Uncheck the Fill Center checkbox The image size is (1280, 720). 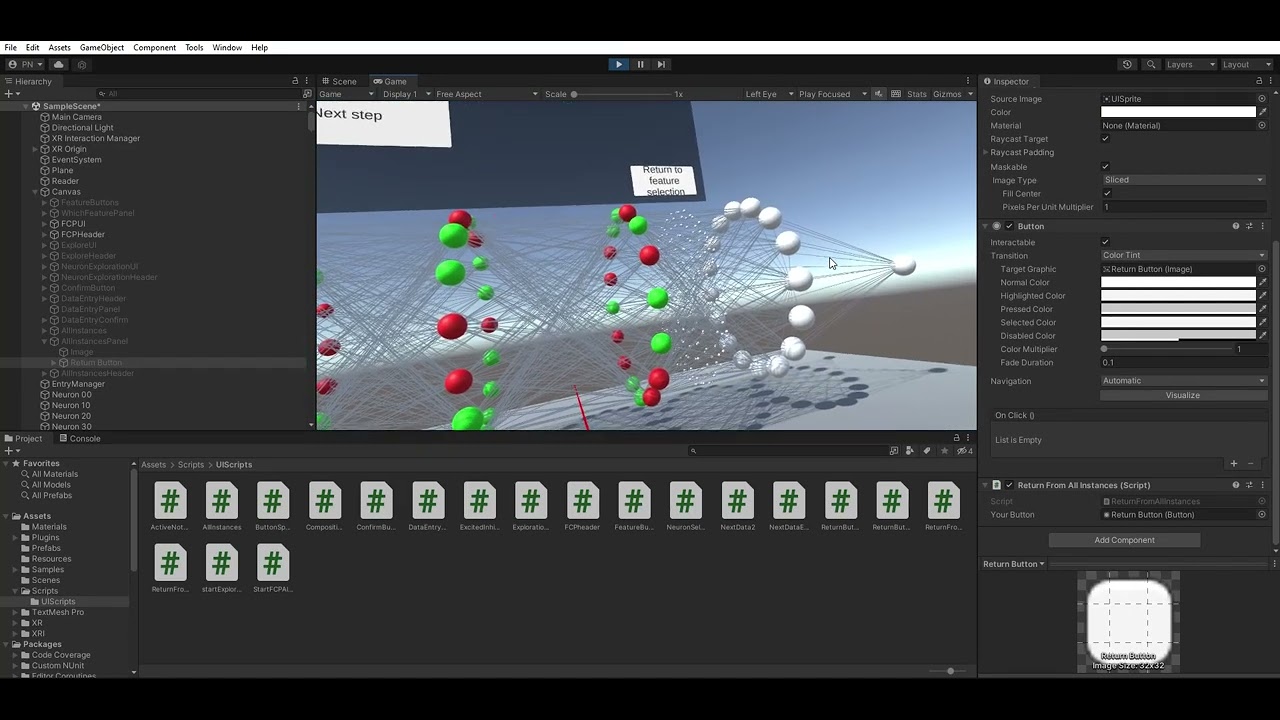pos(1105,193)
